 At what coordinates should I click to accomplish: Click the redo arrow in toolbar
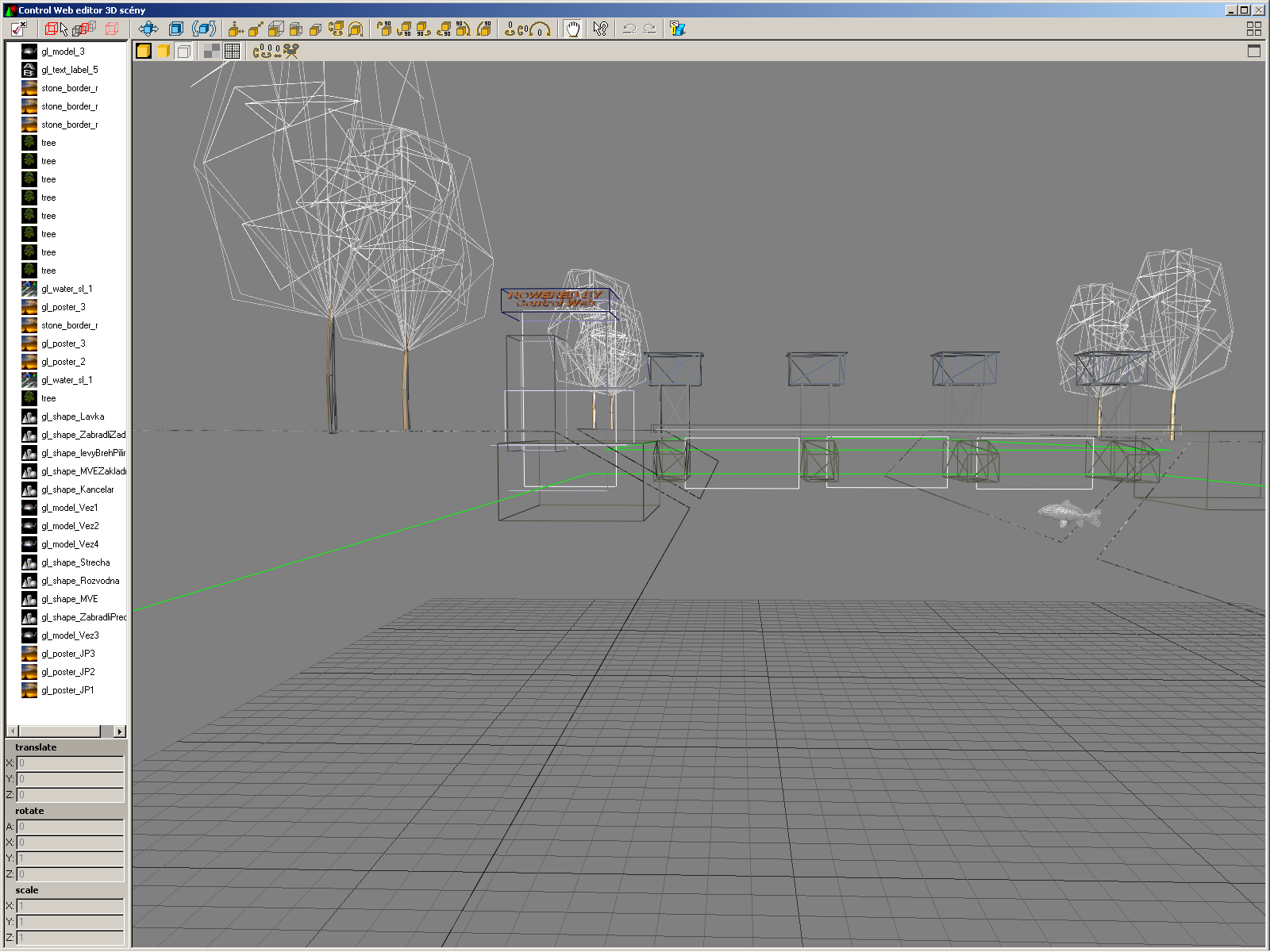click(x=649, y=29)
